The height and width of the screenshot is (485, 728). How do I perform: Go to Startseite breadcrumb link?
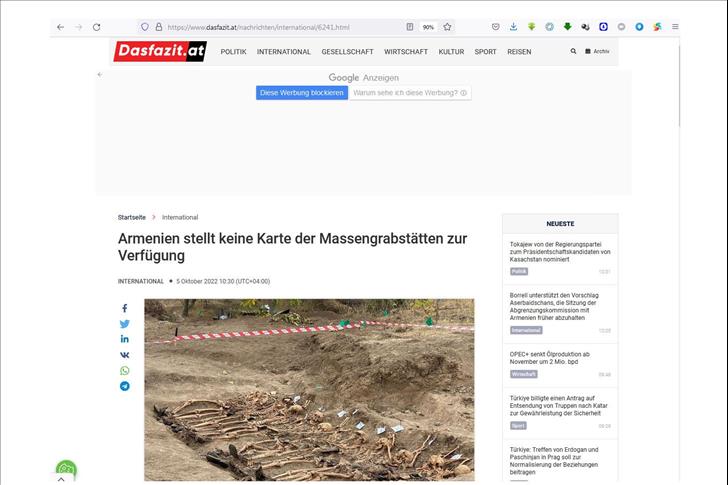pyautogui.click(x=131, y=217)
